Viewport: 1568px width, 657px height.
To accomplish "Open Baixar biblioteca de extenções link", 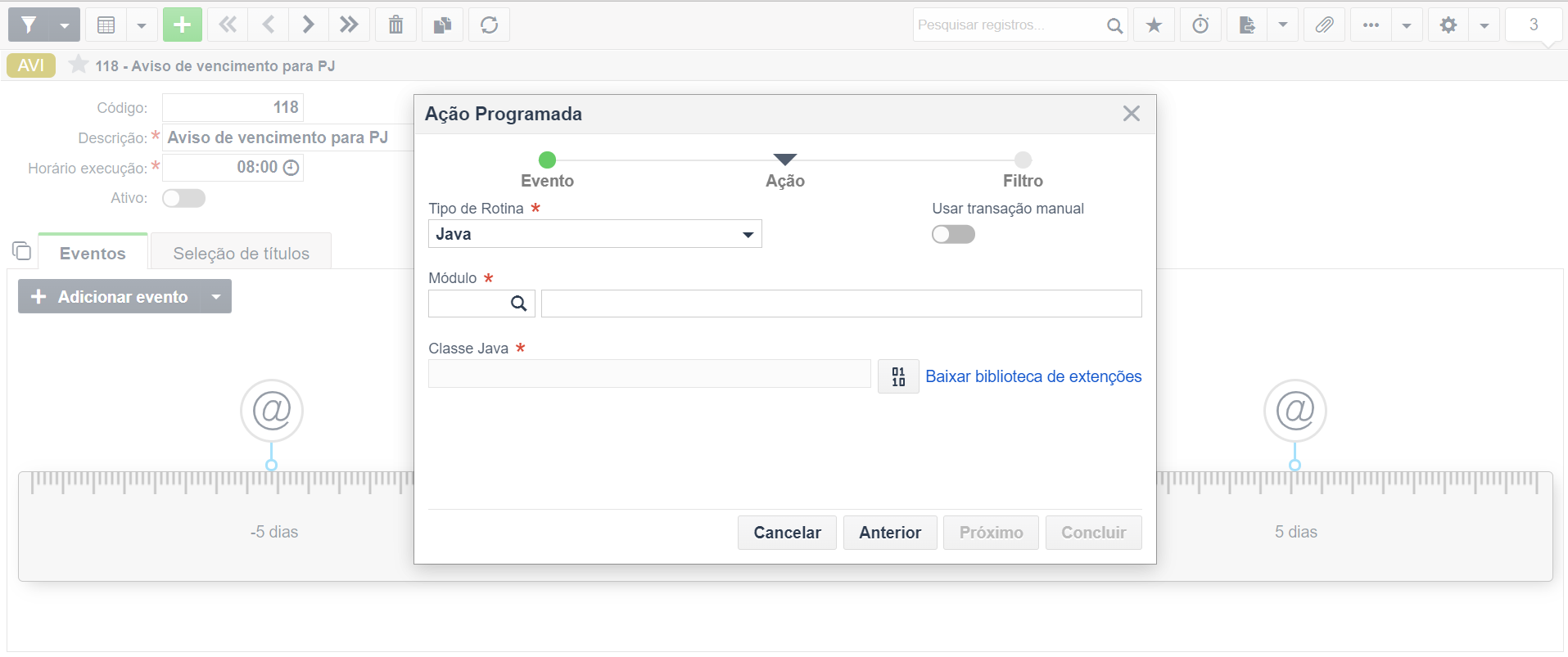I will click(x=1033, y=376).
